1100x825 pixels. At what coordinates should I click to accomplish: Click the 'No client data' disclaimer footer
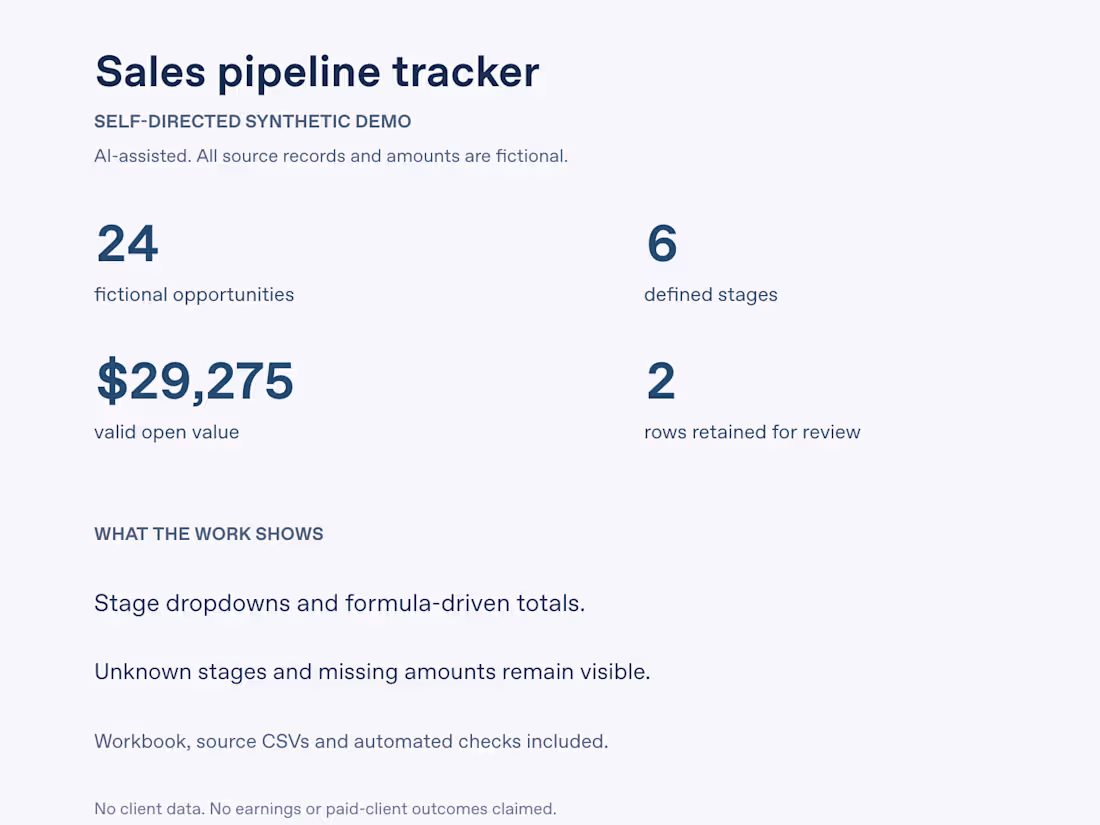click(x=326, y=809)
